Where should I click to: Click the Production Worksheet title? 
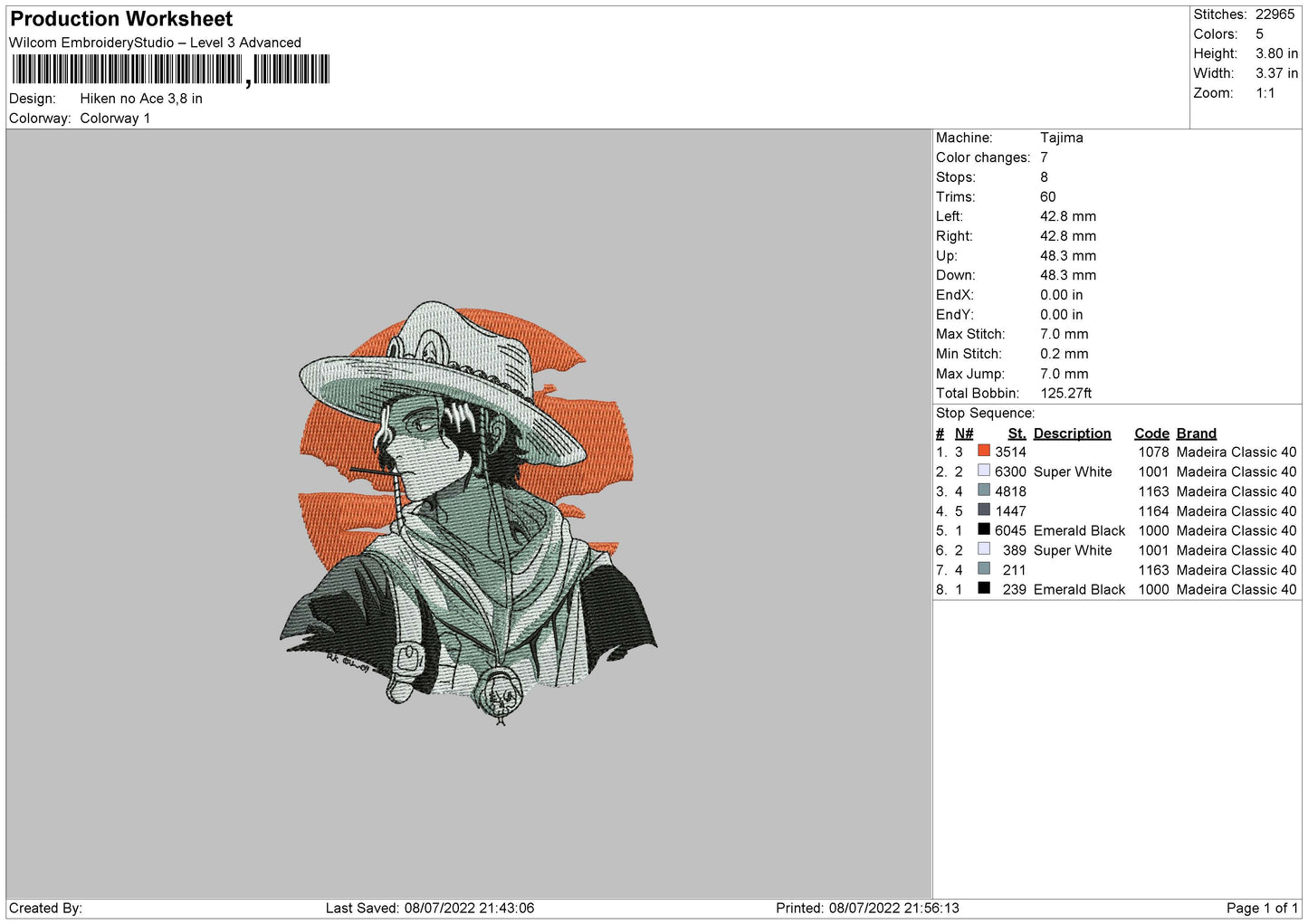pyautogui.click(x=121, y=19)
